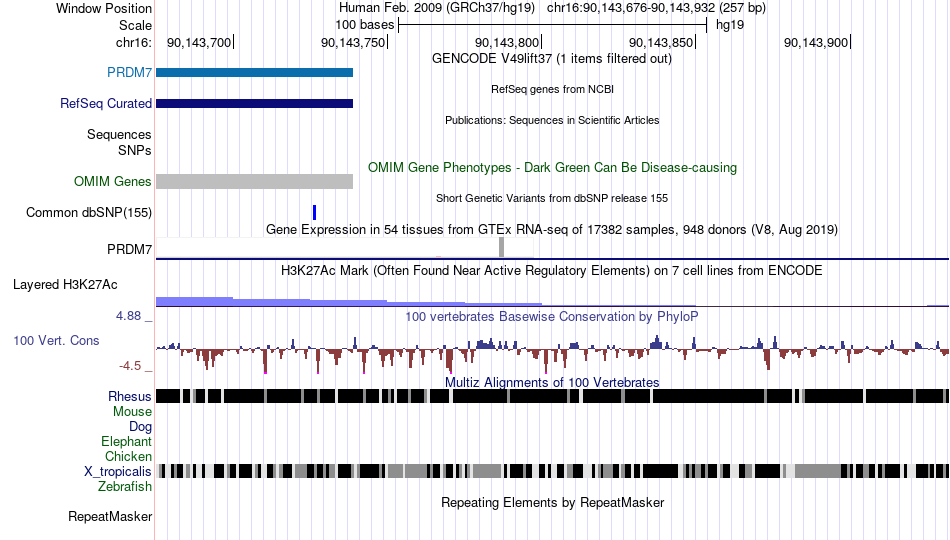The image size is (950, 540).
Task: Click the Human Feb. 2009 assembly text
Action: 437,8
